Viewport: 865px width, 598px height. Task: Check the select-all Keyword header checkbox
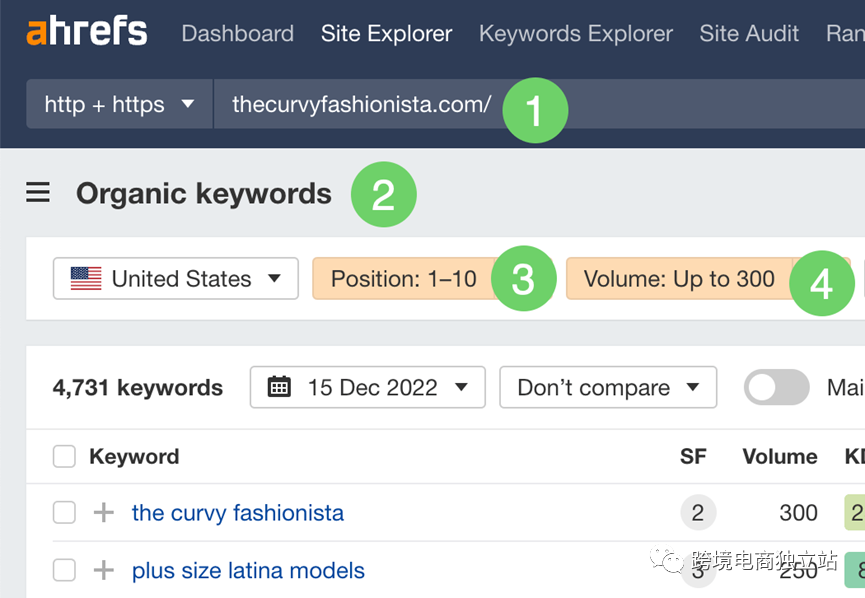tap(64, 456)
